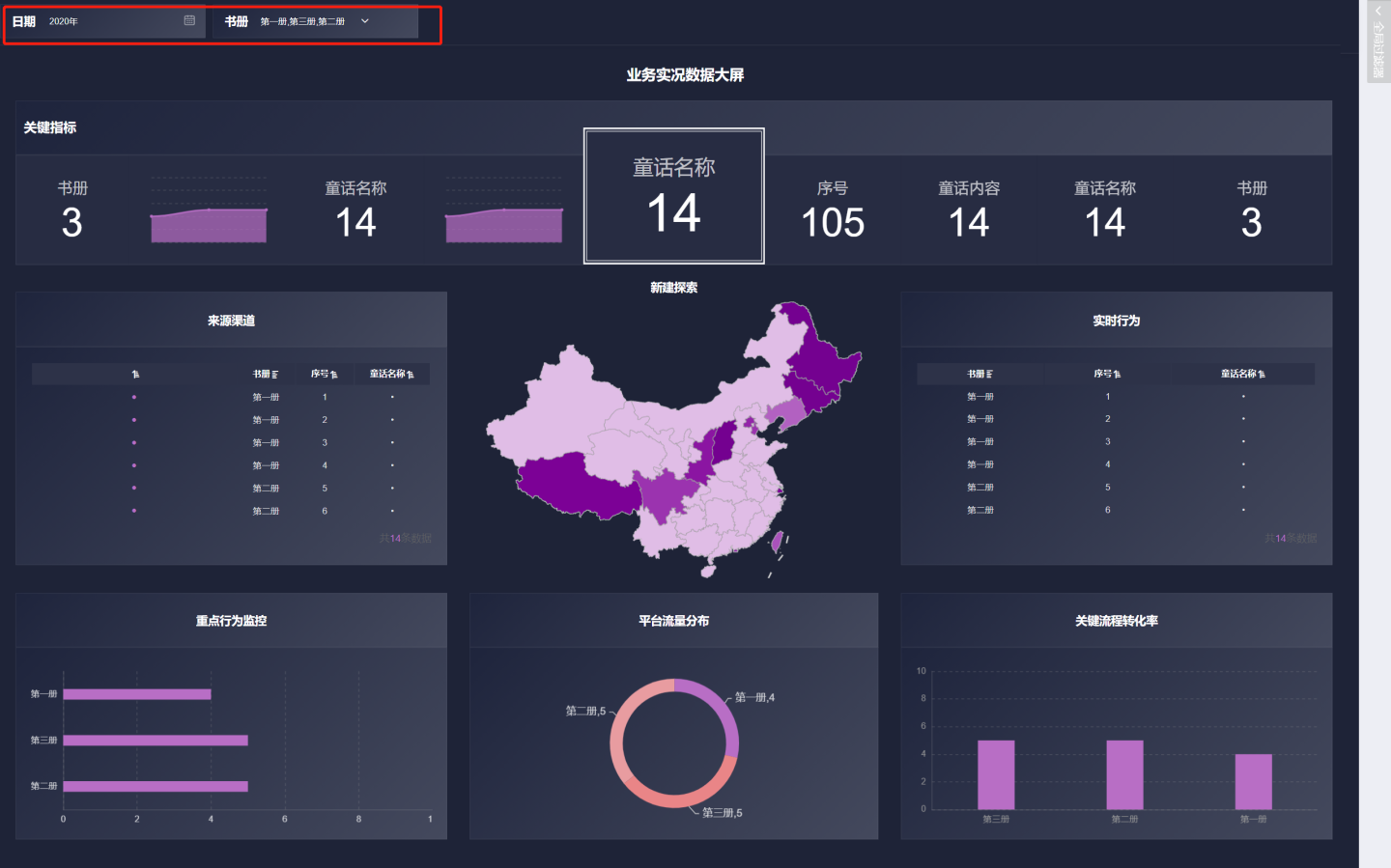Image resolution: width=1391 pixels, height=868 pixels.
Task: Click the calendar icon in the 日期 filter
Action: pos(189,20)
